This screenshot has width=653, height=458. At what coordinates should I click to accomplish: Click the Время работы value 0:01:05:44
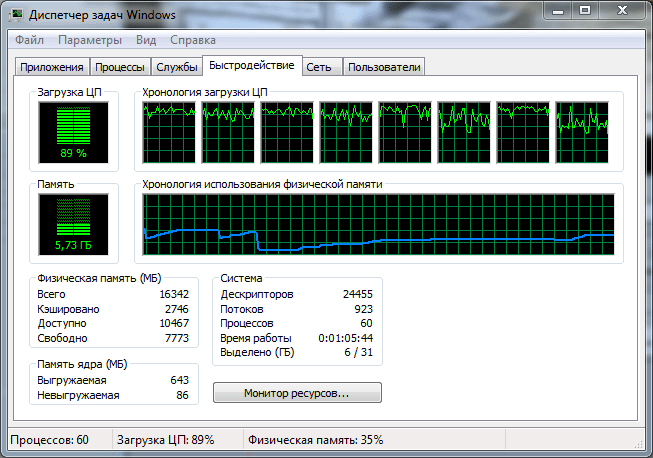[x=346, y=338]
